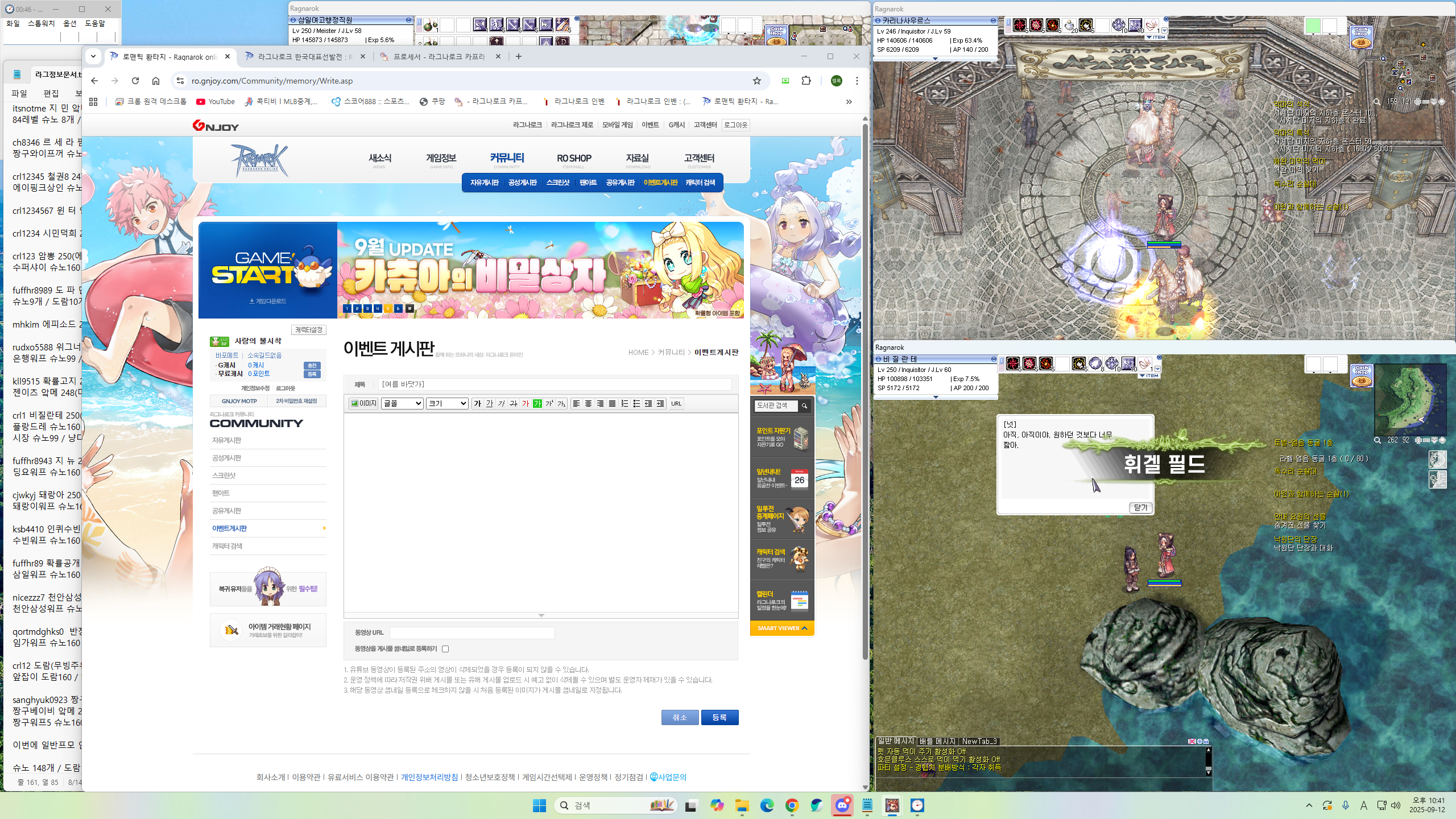This screenshot has height=819, width=1456.
Task: Click the editor resize handle below the textarea
Action: pyautogui.click(x=541, y=615)
